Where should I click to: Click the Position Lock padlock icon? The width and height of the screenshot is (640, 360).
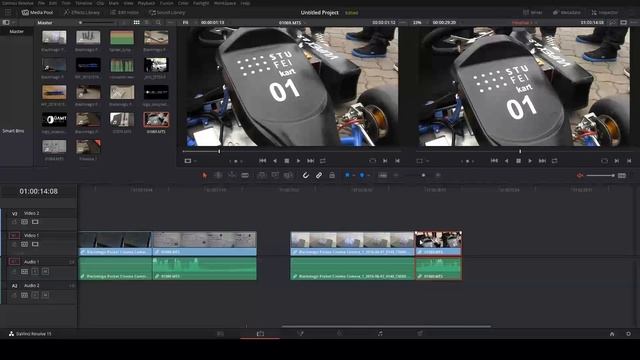tap(332, 176)
